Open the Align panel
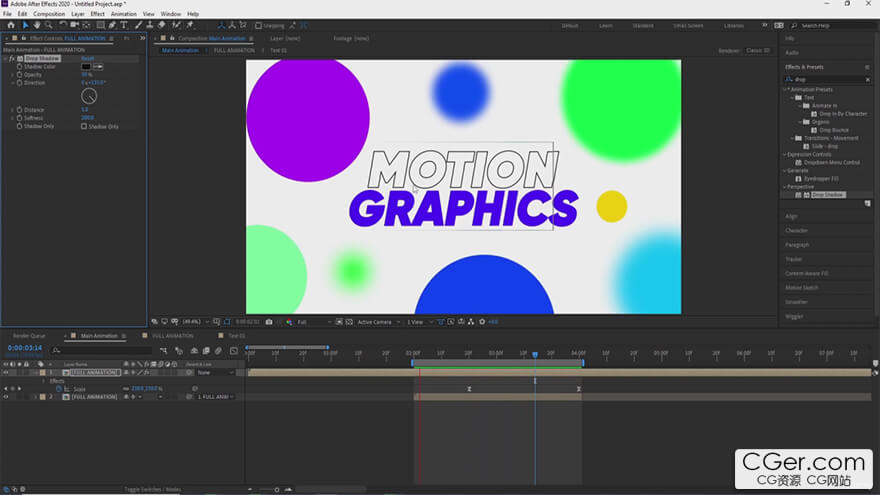 pos(791,216)
